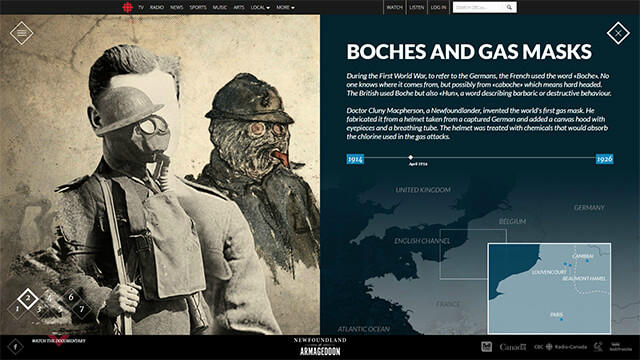640x360 pixels.
Task: Click the Log In link
Action: pyautogui.click(x=438, y=7)
